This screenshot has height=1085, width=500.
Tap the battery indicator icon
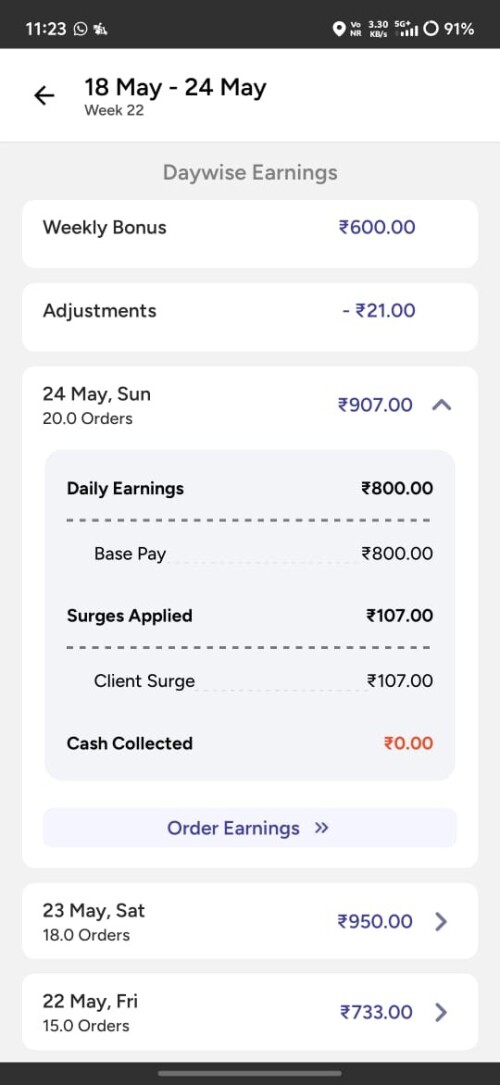point(431,28)
